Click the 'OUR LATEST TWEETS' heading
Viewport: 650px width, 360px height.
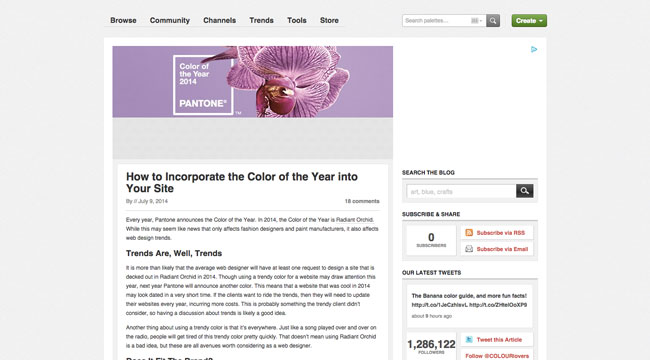(x=432, y=272)
